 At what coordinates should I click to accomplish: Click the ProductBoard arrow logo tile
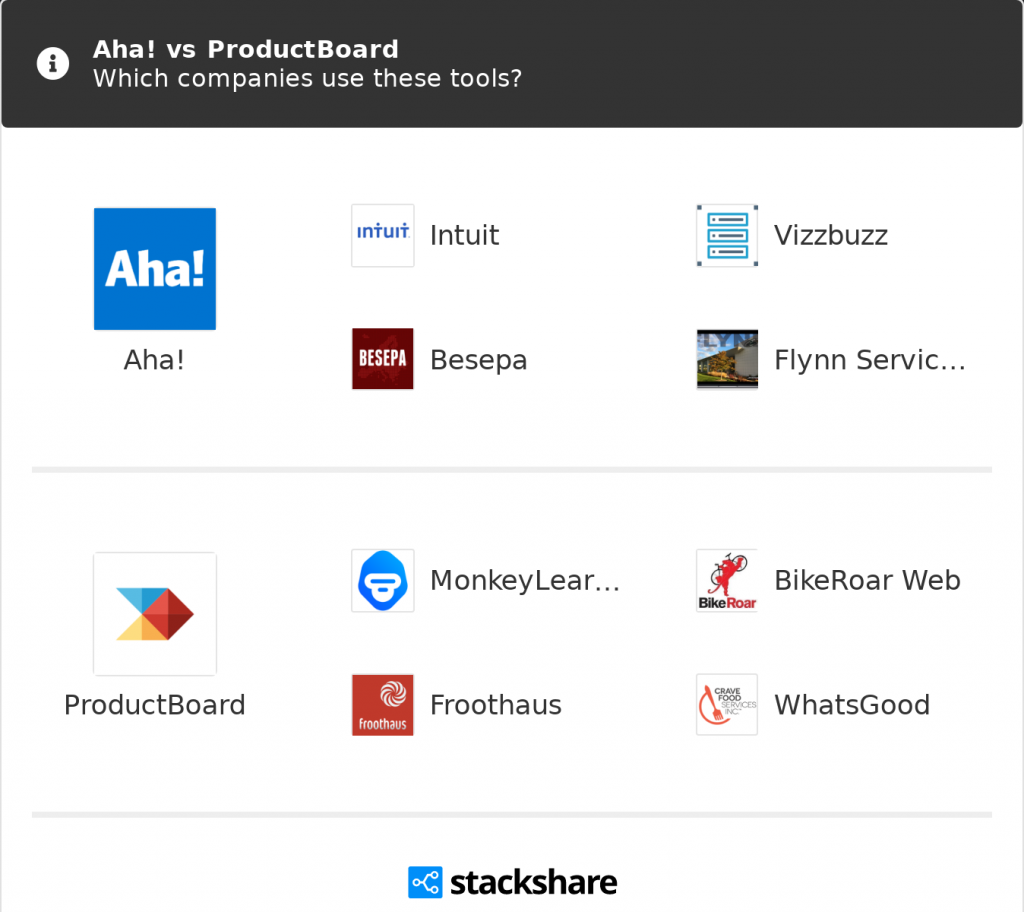pos(155,613)
